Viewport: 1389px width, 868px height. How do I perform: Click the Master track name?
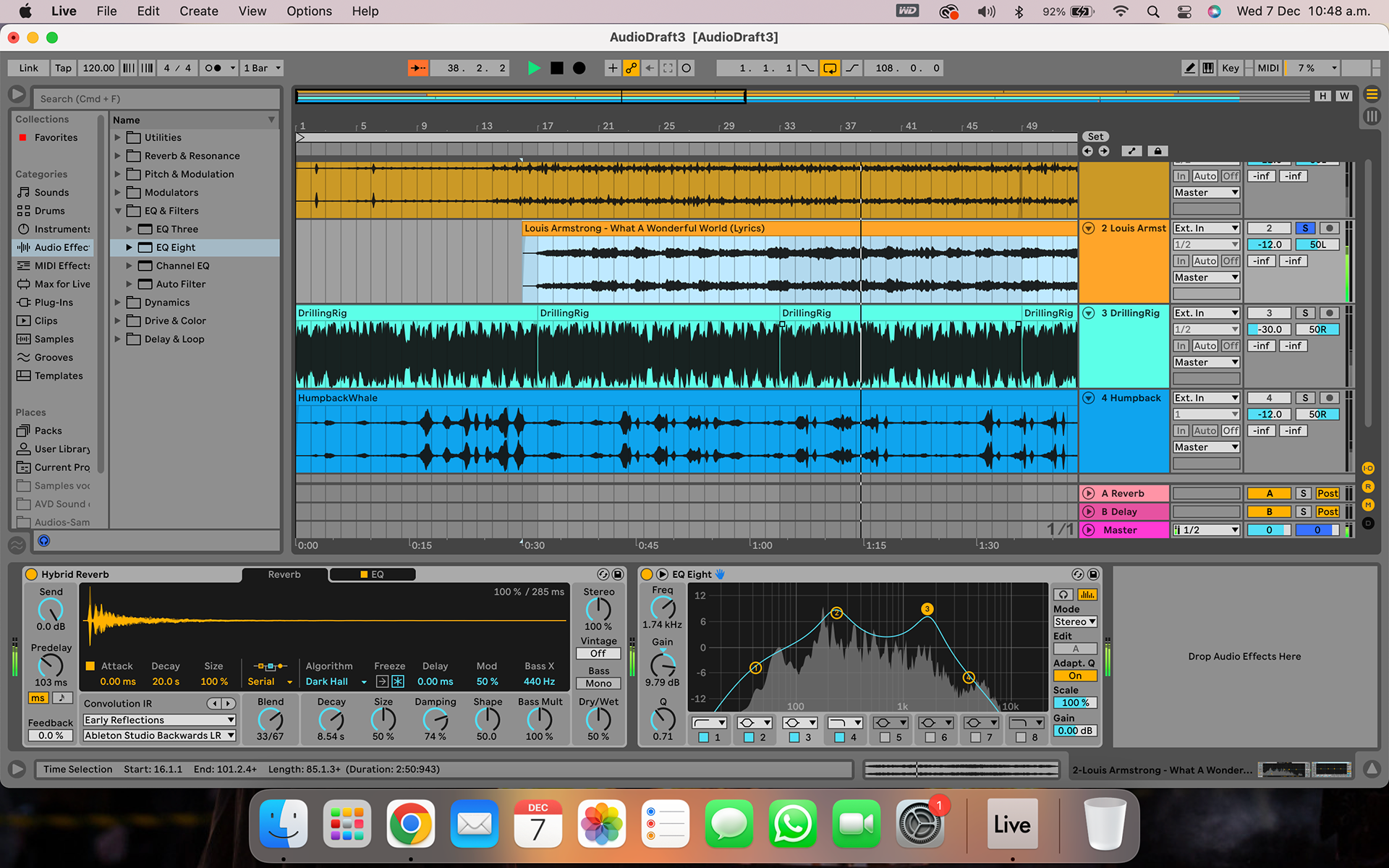pyautogui.click(x=1120, y=530)
